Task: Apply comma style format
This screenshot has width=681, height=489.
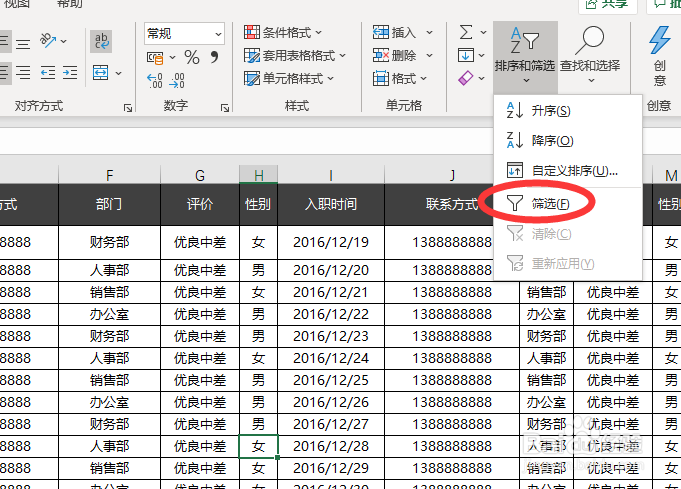Action: [214, 57]
